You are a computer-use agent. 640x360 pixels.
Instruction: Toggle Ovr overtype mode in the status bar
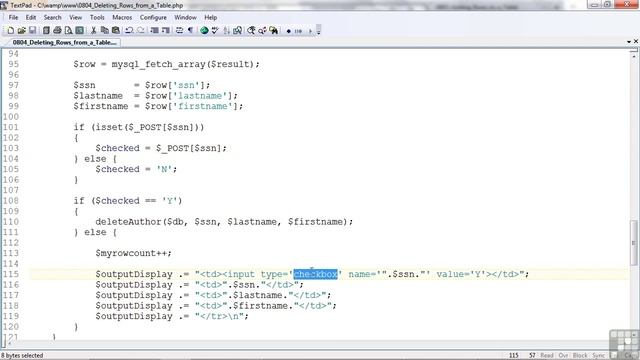pyautogui.click(x=563, y=356)
